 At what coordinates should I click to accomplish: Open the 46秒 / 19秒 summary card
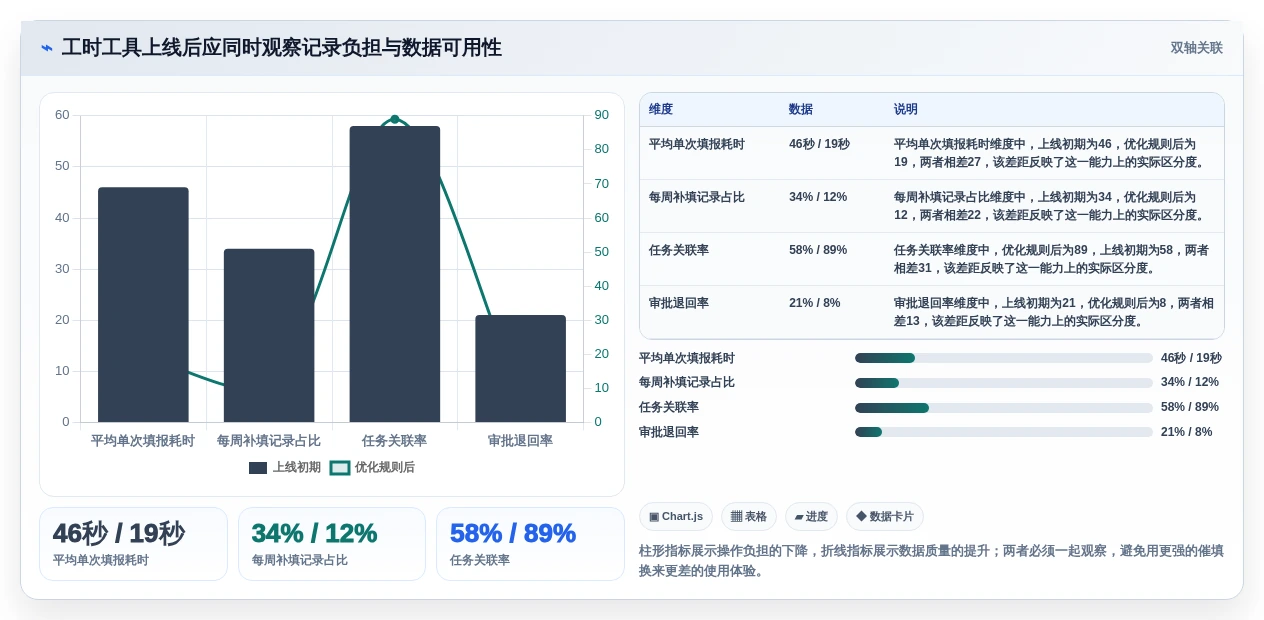(x=133, y=544)
